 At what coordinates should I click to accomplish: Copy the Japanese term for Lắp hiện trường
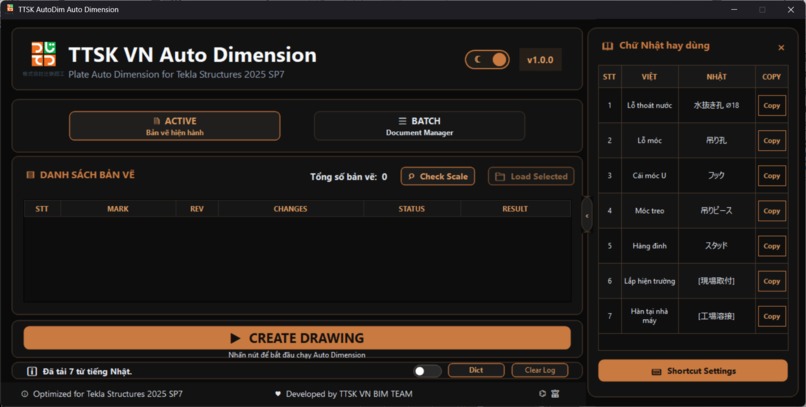click(x=772, y=281)
